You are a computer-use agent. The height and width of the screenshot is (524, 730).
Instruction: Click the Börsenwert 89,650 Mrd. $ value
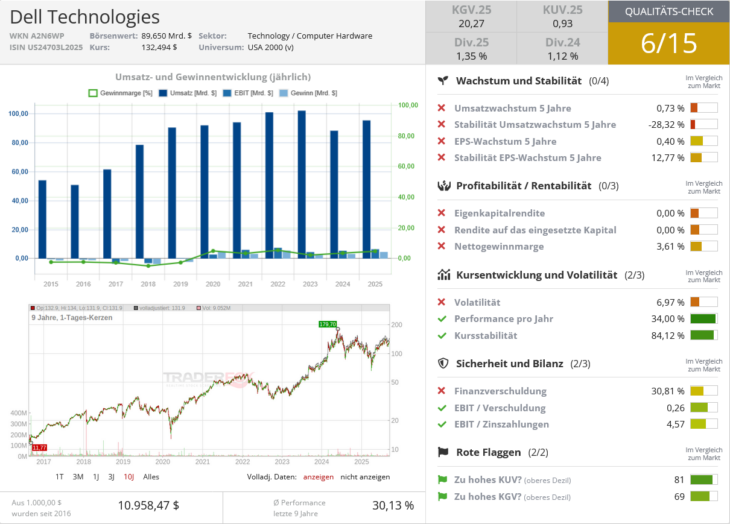tap(166, 36)
